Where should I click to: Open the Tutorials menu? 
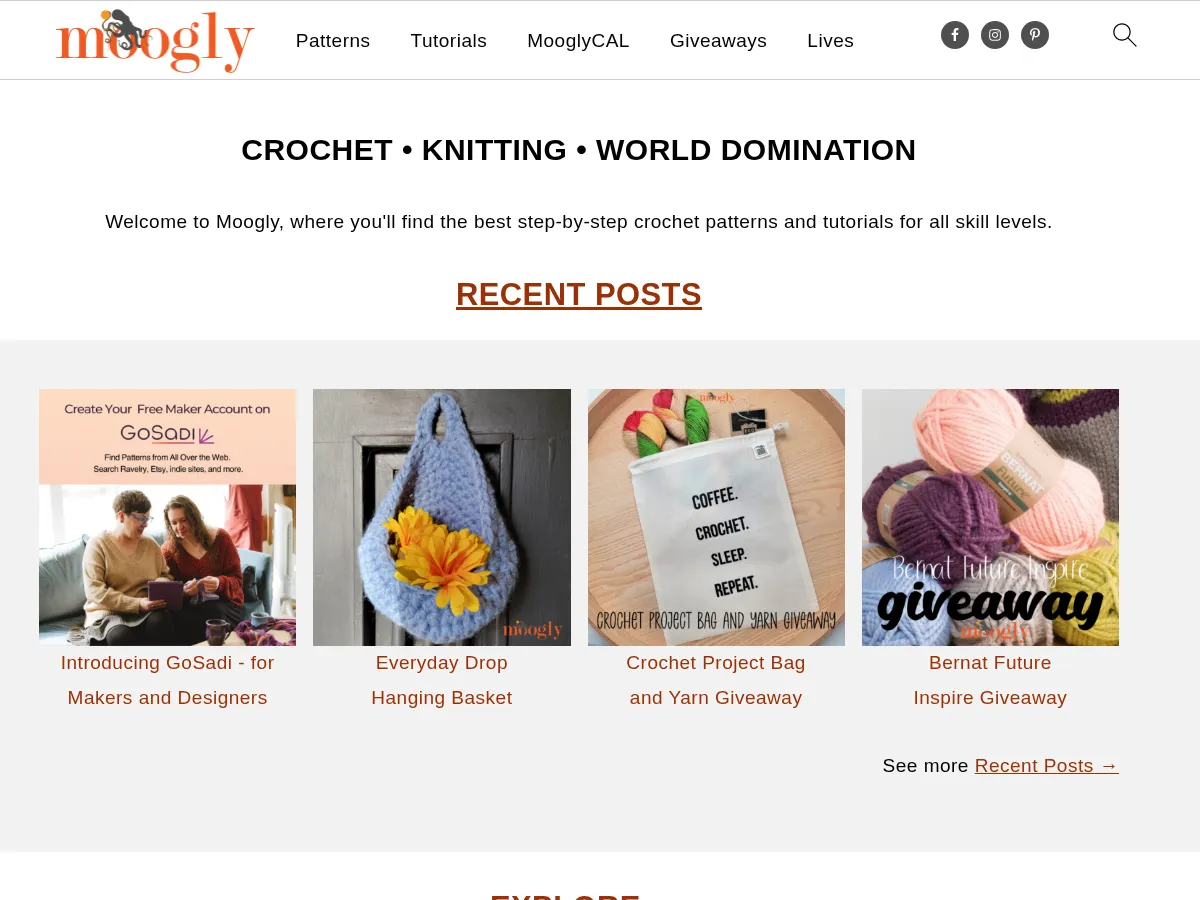[448, 41]
